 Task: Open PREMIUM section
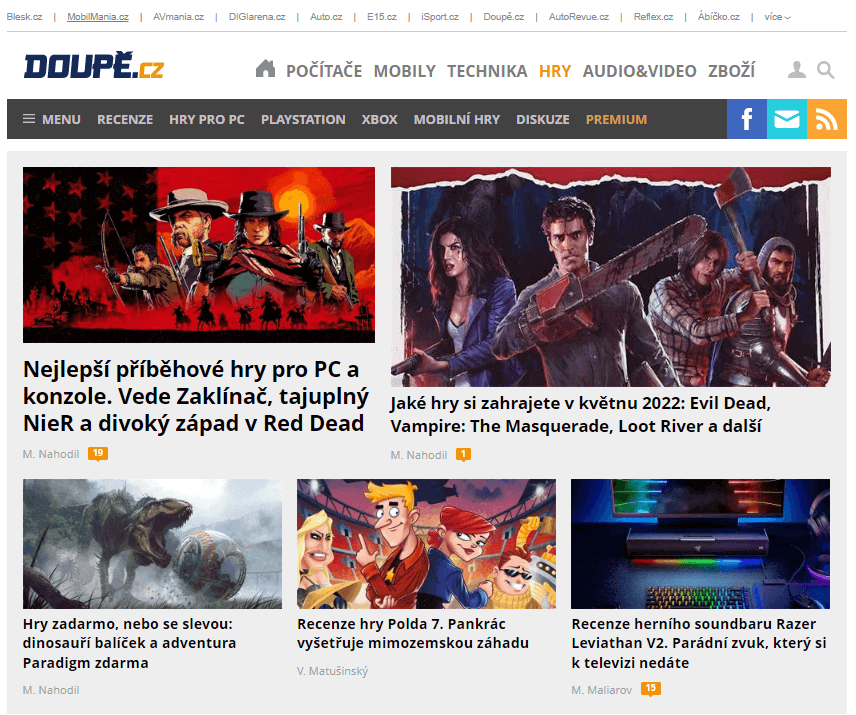(x=616, y=119)
